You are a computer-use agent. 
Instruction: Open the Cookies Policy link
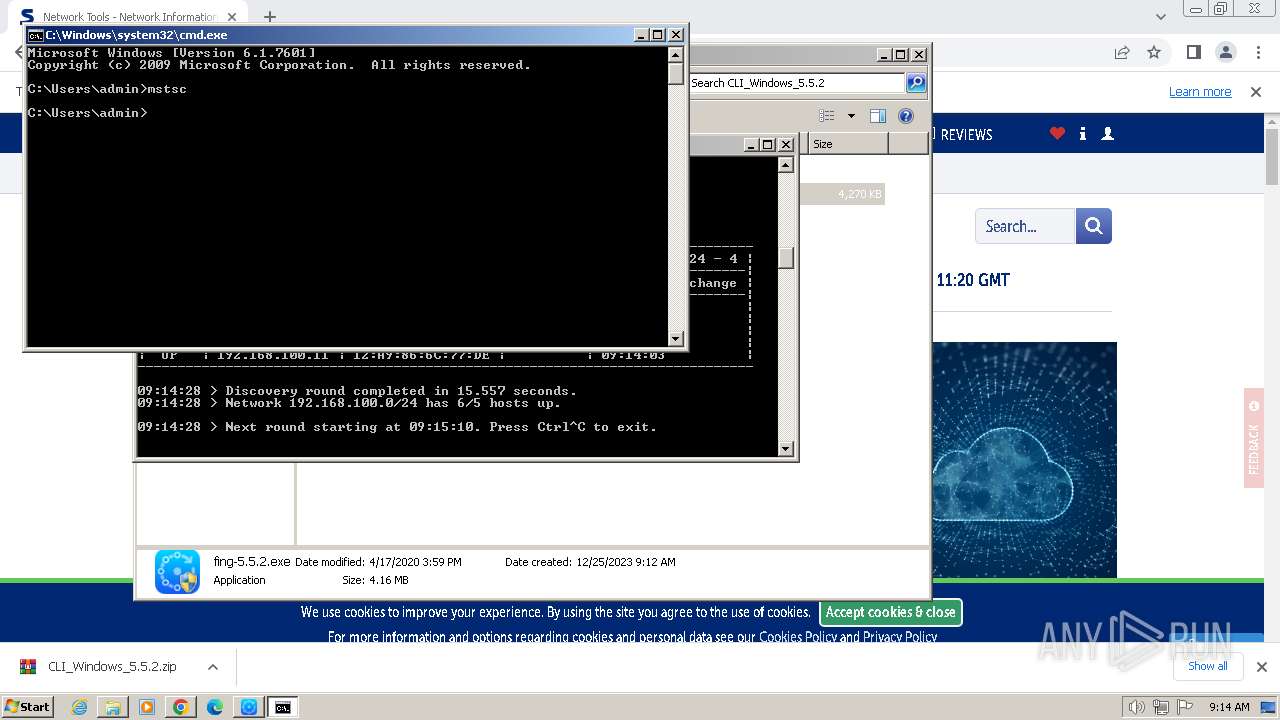point(798,637)
